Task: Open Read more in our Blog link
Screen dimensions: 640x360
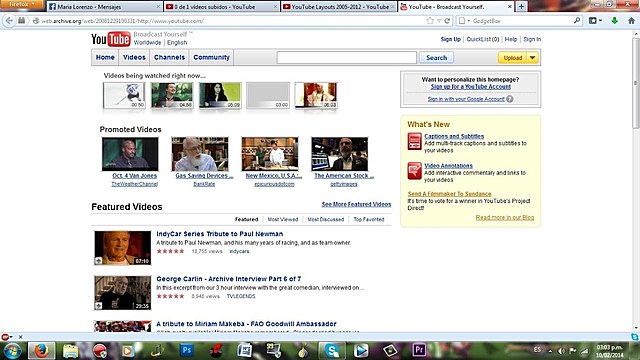Action: point(505,218)
